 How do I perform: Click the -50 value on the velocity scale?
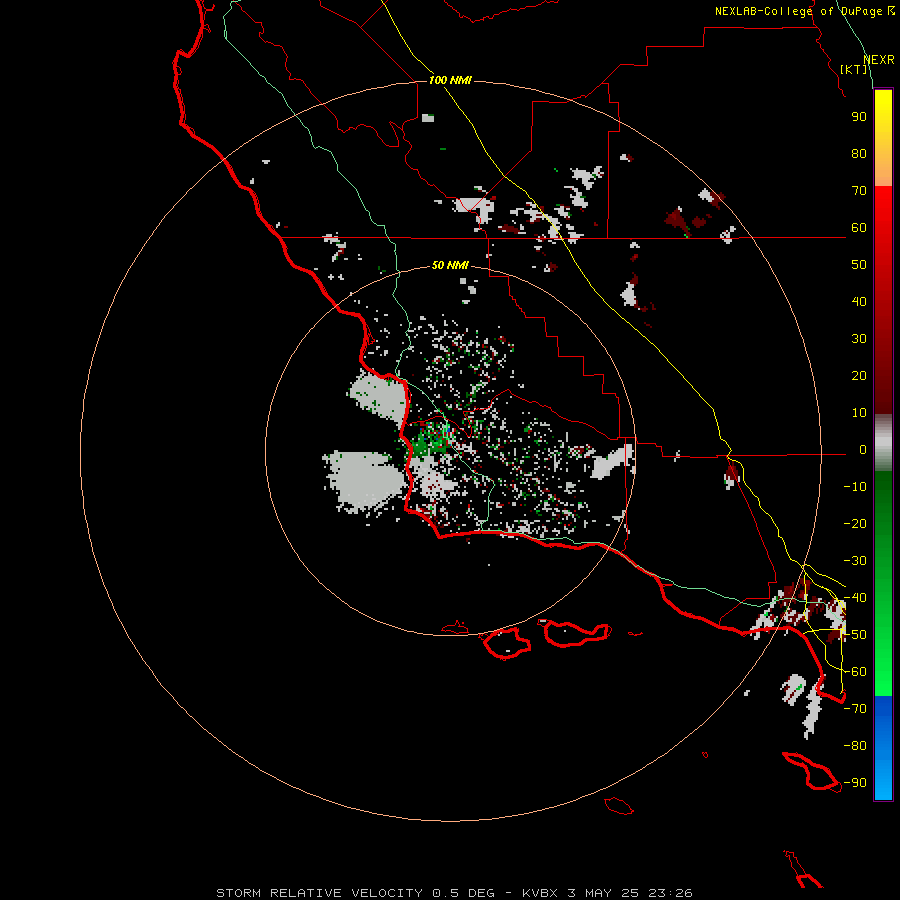[x=855, y=635]
